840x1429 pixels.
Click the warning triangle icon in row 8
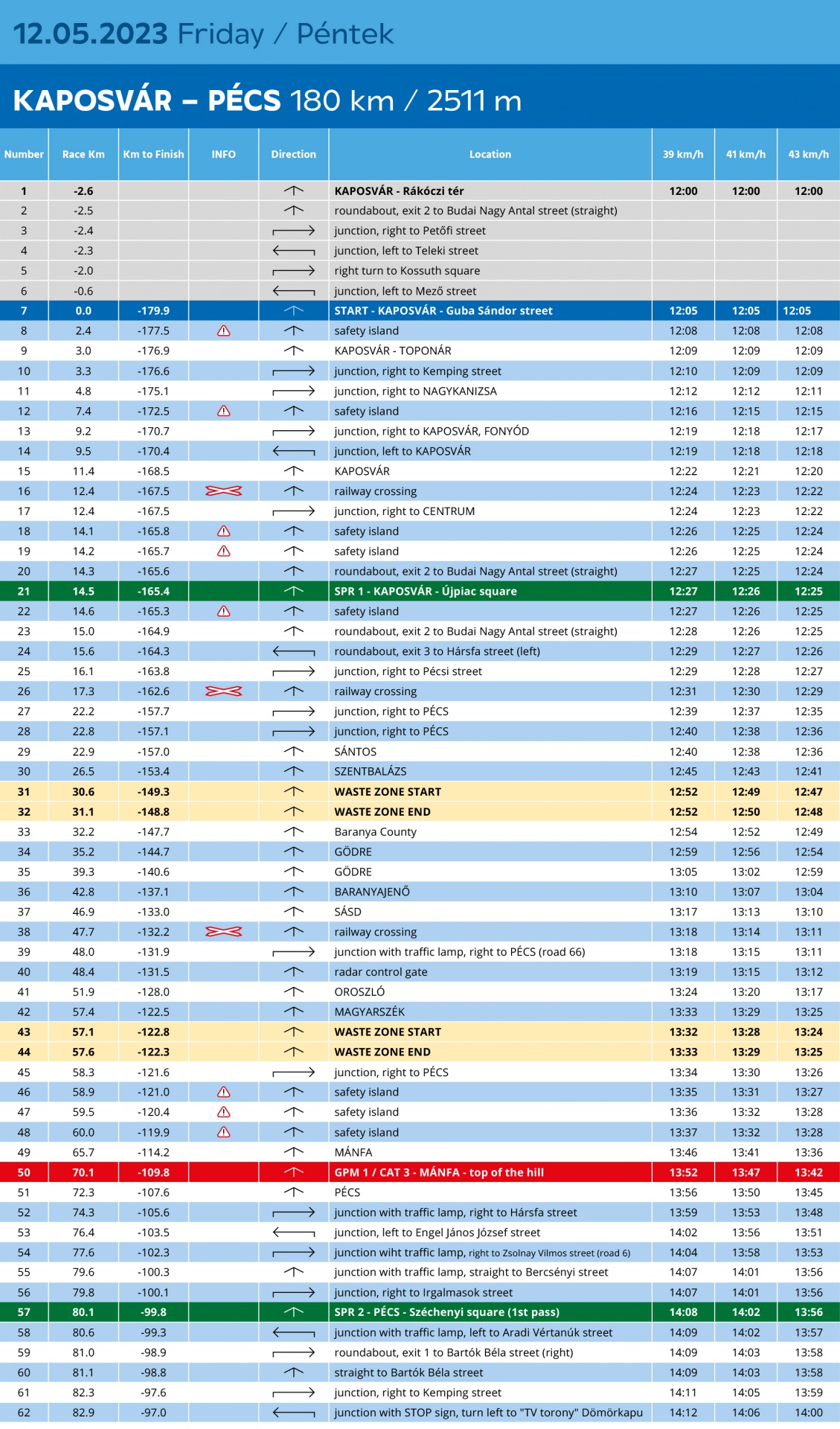(x=223, y=330)
